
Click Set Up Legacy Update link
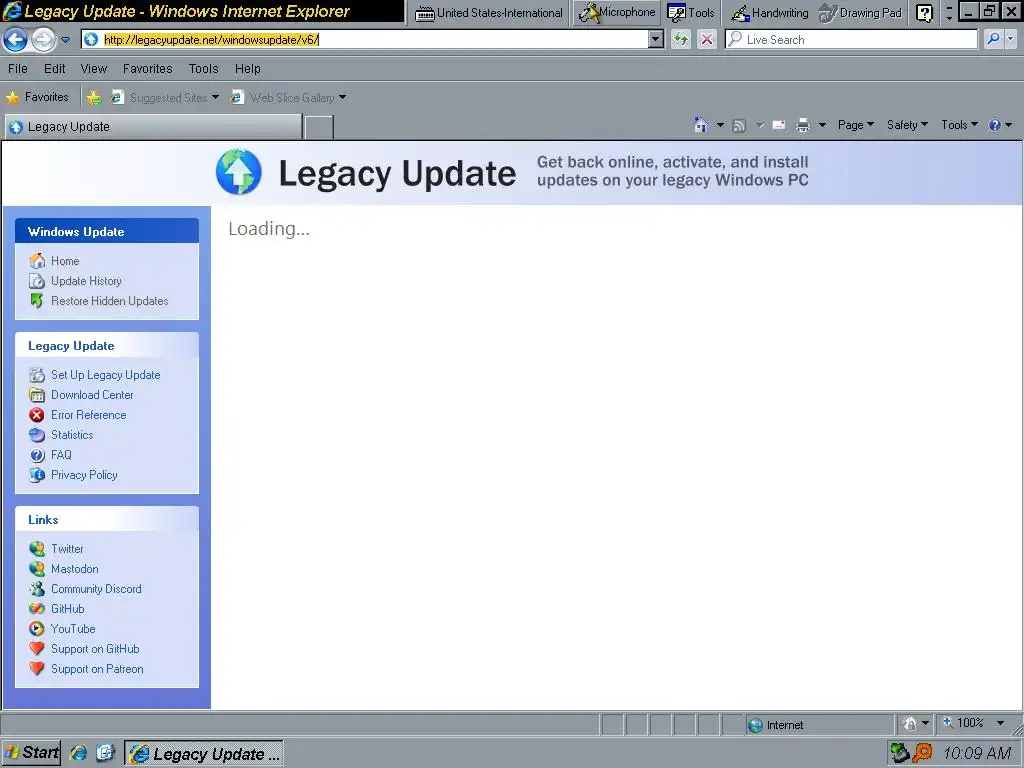106,375
